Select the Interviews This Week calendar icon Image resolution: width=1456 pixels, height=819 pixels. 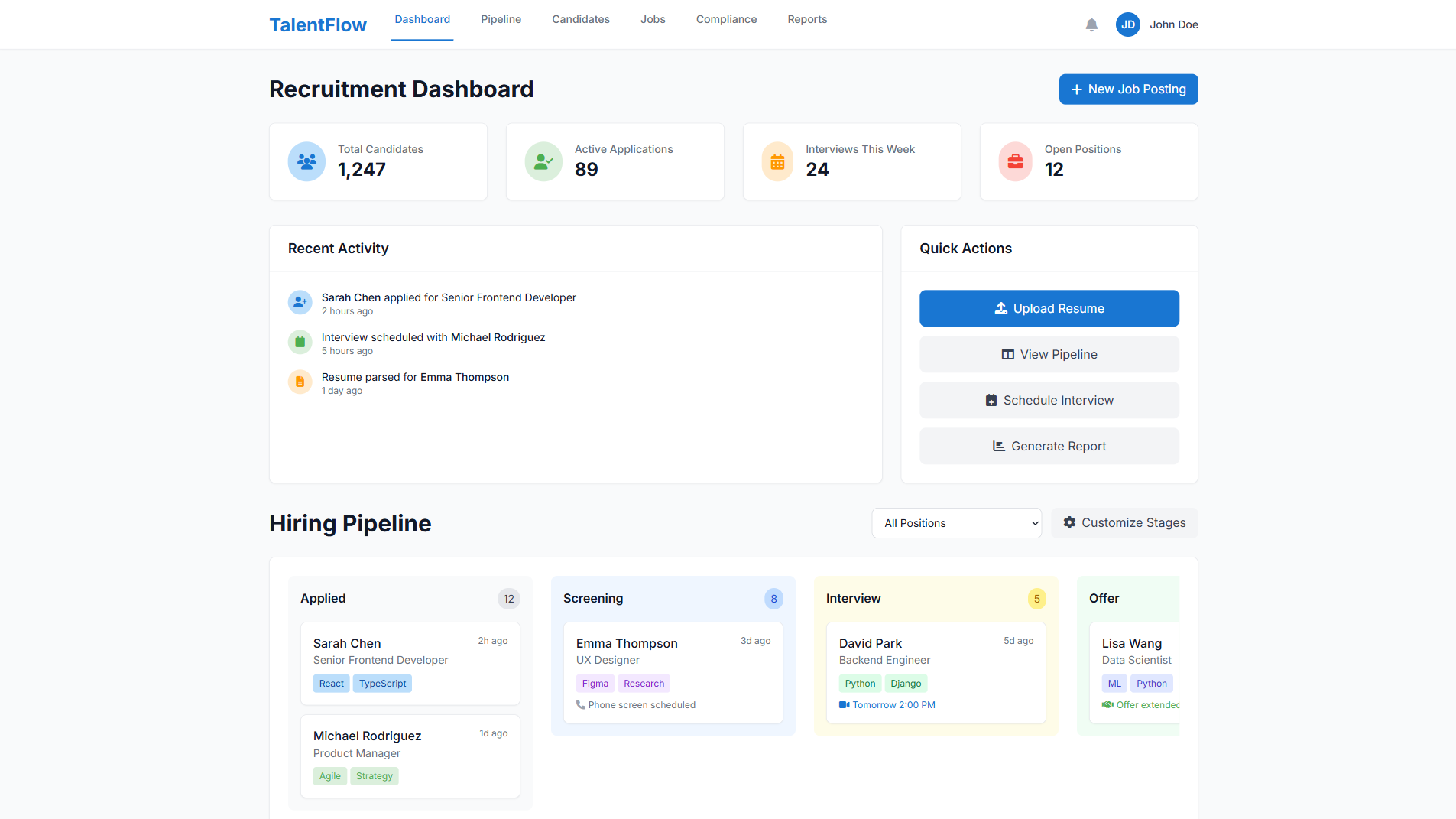(x=777, y=161)
